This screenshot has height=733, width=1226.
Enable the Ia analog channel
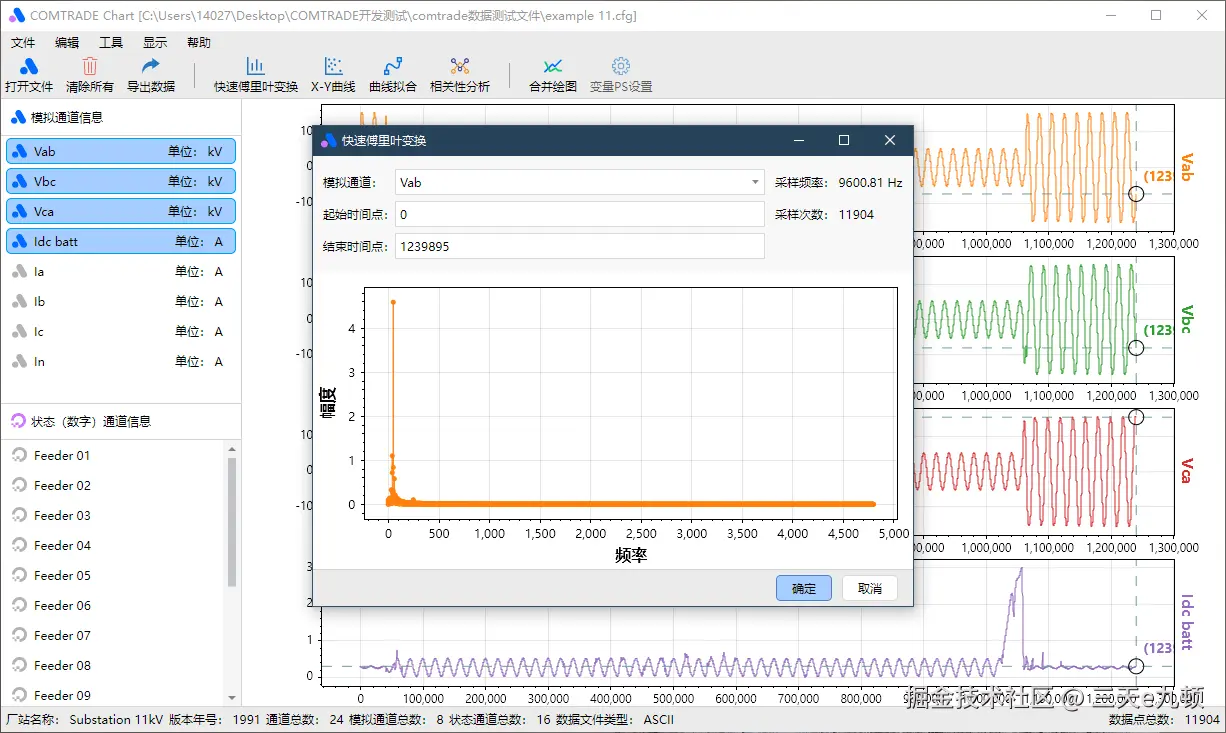point(121,271)
